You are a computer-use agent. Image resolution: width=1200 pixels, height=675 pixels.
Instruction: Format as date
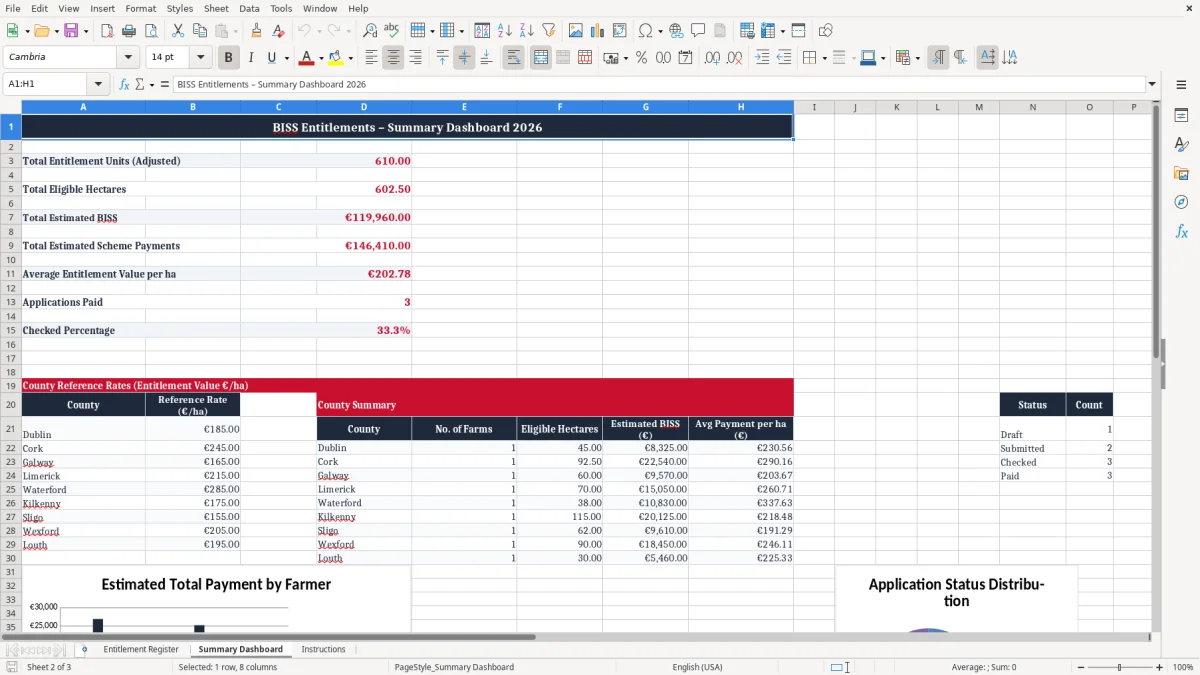point(685,58)
